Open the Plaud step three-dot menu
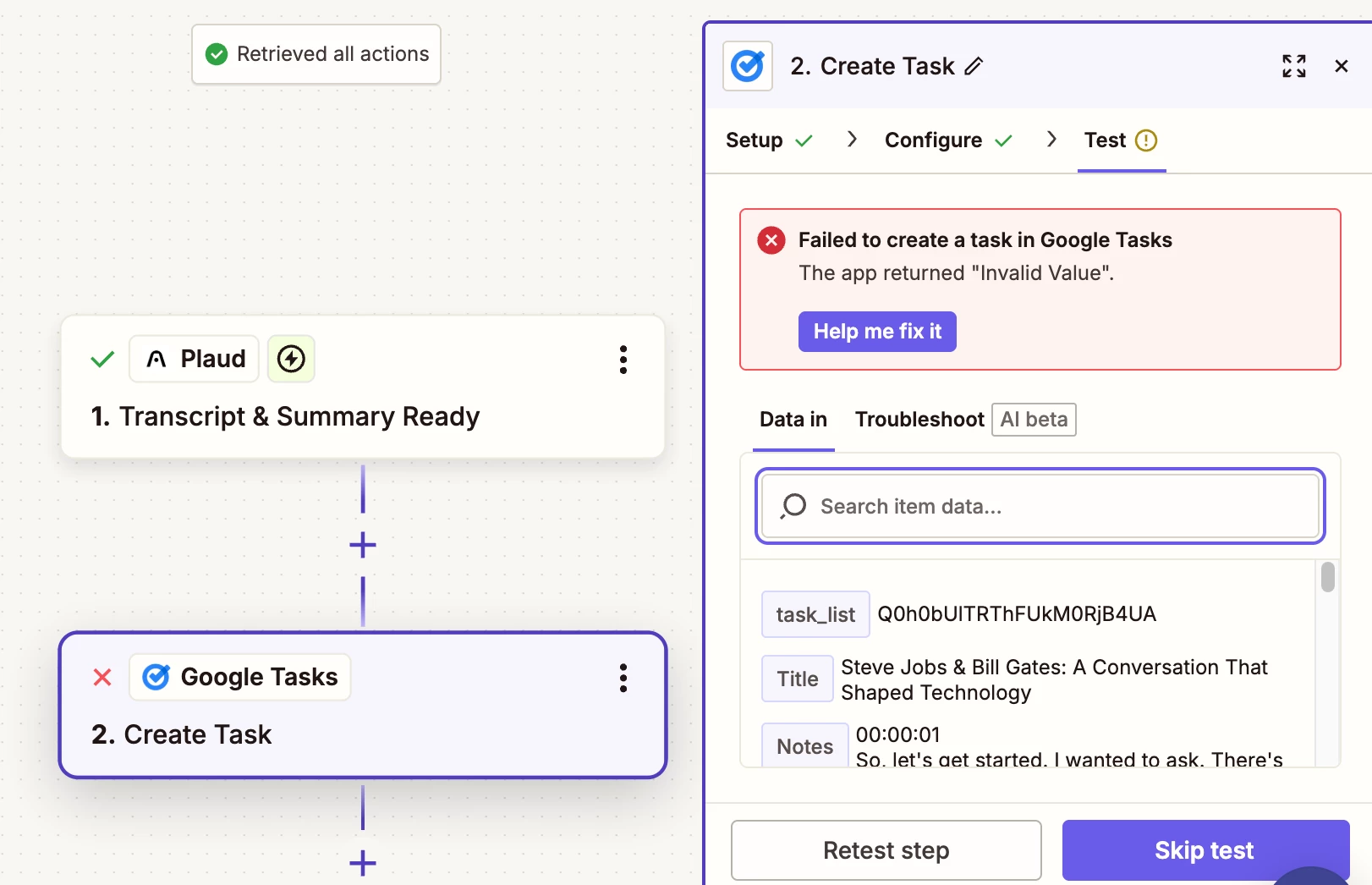This screenshot has height=885, width=1372. coord(623,360)
